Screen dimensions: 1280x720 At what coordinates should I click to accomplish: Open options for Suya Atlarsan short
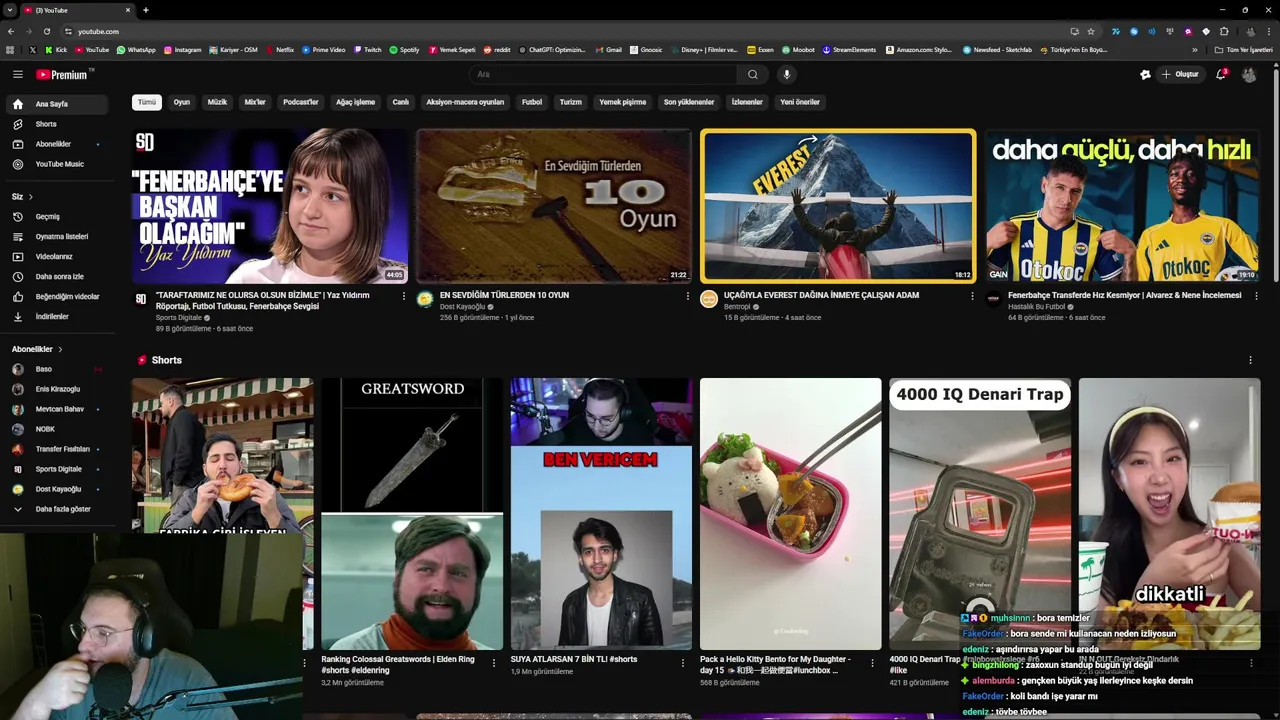(x=683, y=662)
